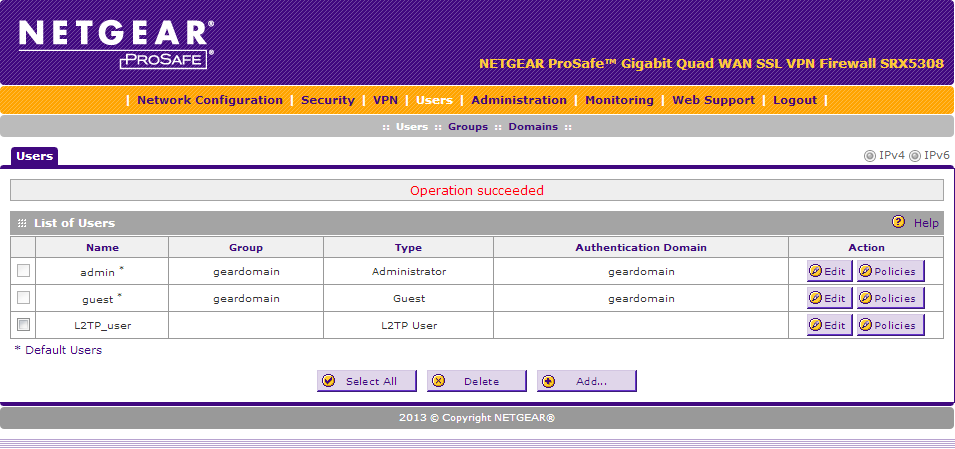The image size is (955, 449).
Task: Open the Administration menu
Action: point(519,100)
